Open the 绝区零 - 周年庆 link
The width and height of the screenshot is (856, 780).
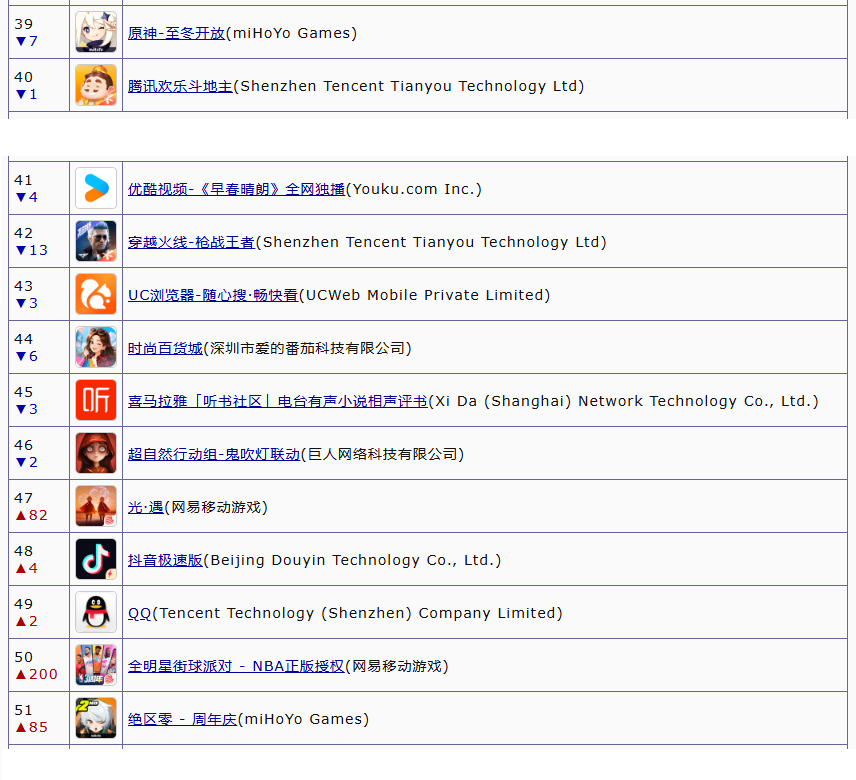point(182,719)
